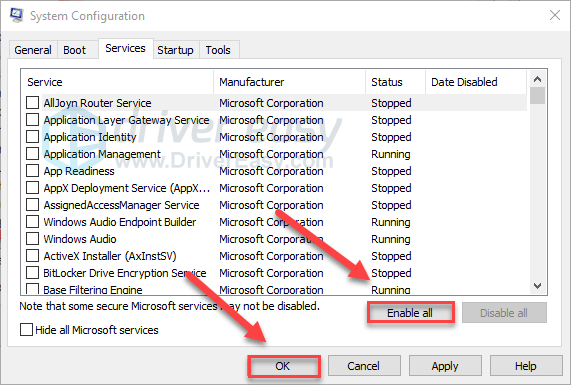Enable BitLocker Drive Encryption Service checkbox
The height and width of the screenshot is (385, 571).
click(32, 273)
